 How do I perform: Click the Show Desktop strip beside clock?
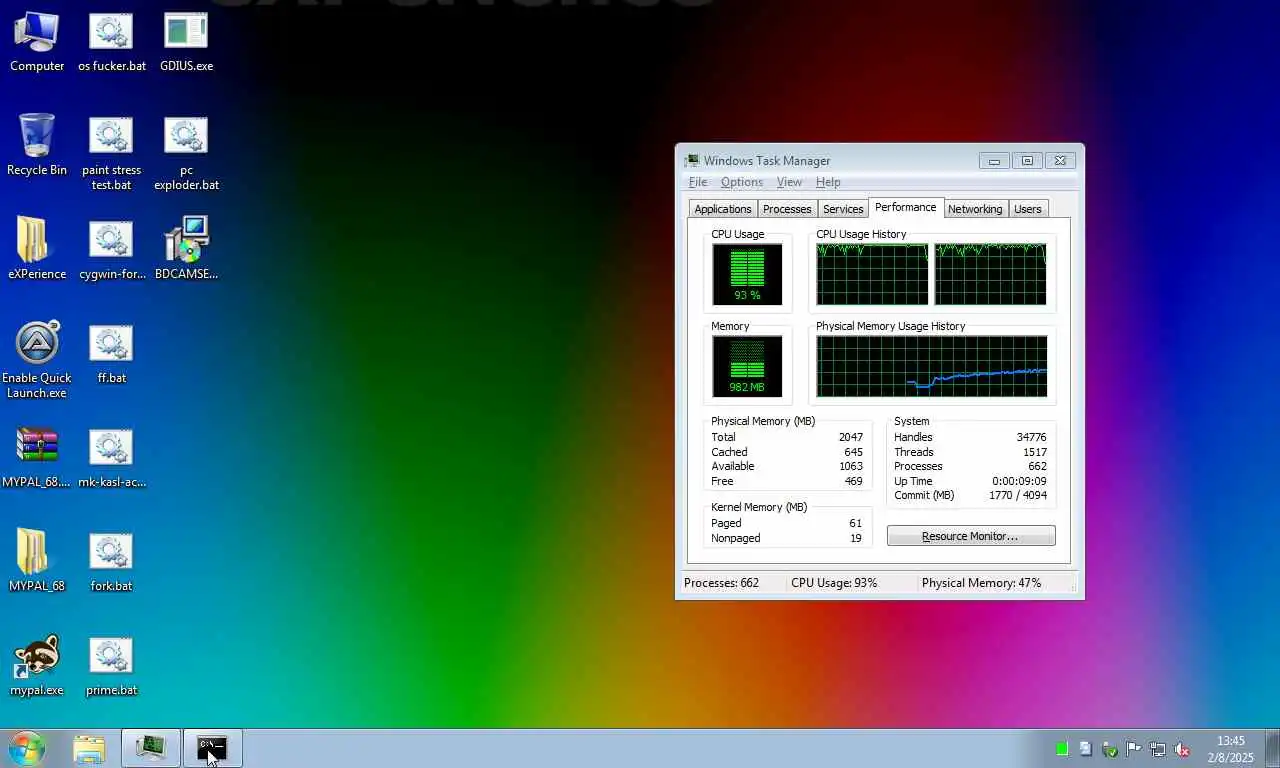[x=1272, y=749]
